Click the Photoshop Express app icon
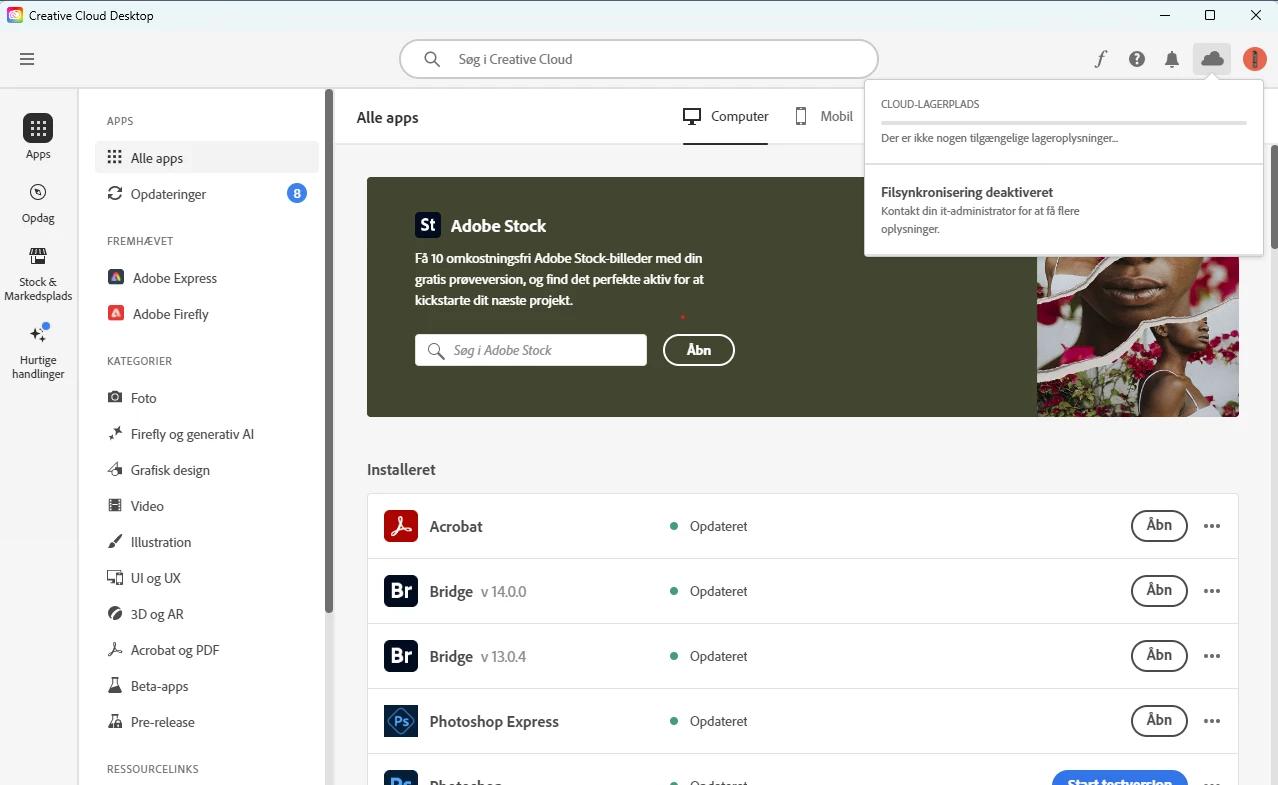 [401, 721]
